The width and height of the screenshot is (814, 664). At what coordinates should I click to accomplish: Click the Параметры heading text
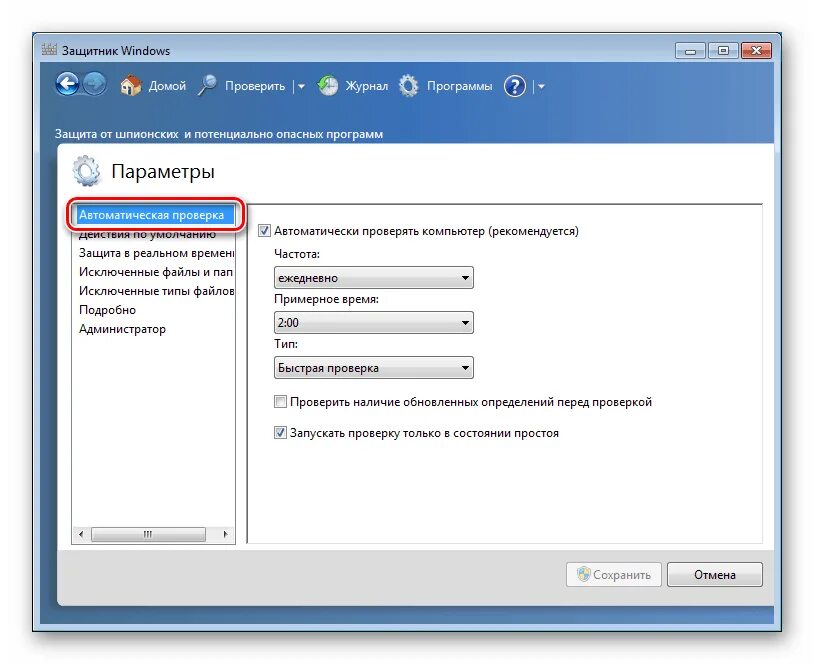click(163, 171)
